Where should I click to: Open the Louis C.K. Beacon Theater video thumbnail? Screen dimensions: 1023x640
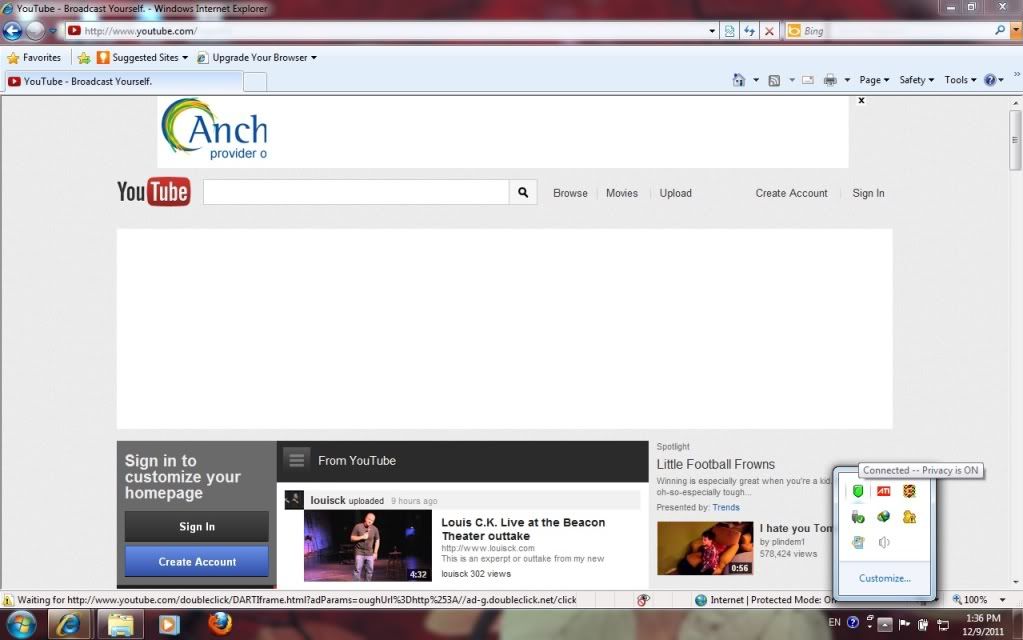(368, 545)
